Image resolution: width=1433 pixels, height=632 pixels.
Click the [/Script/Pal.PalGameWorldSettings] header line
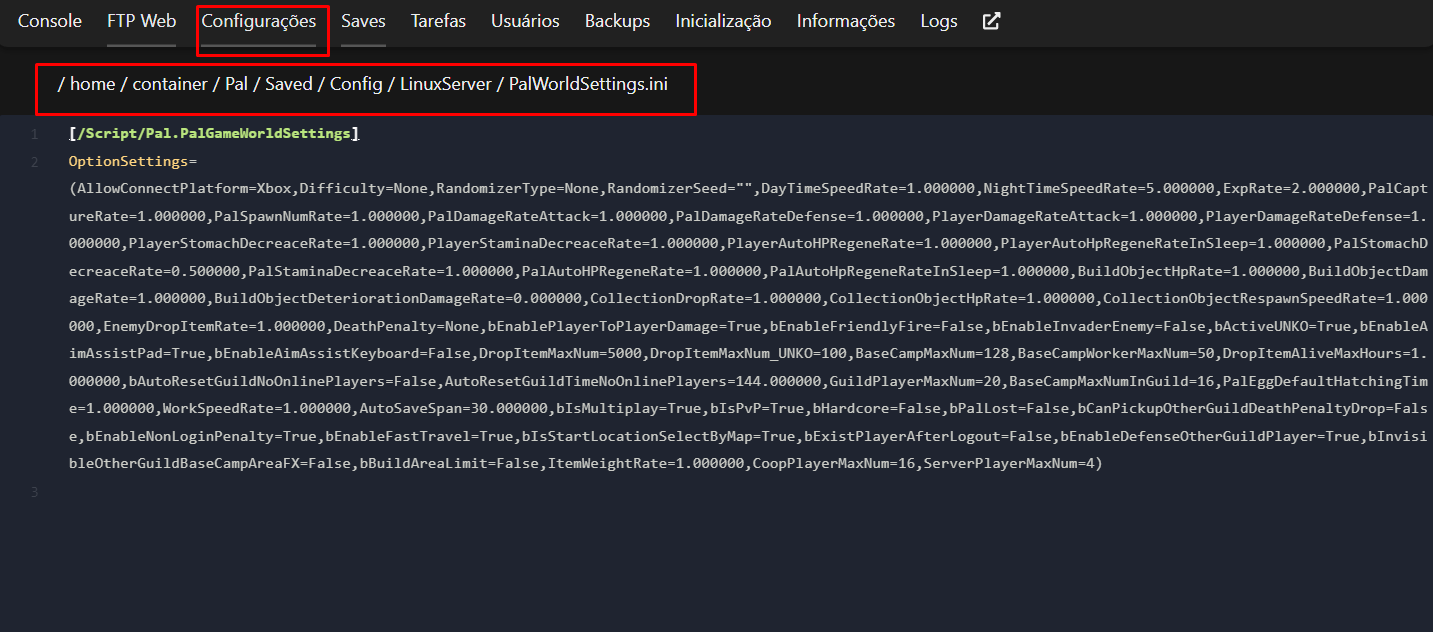(214, 133)
